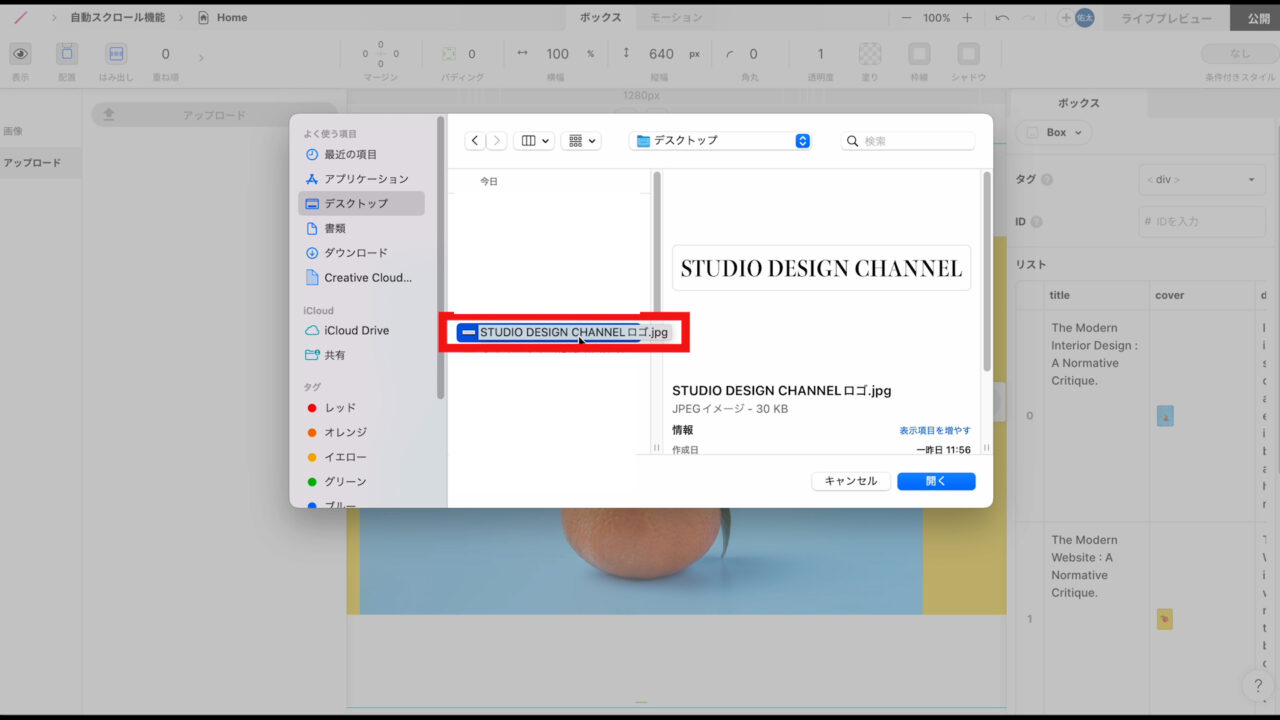Switch to the モーション tab

[x=676, y=18]
